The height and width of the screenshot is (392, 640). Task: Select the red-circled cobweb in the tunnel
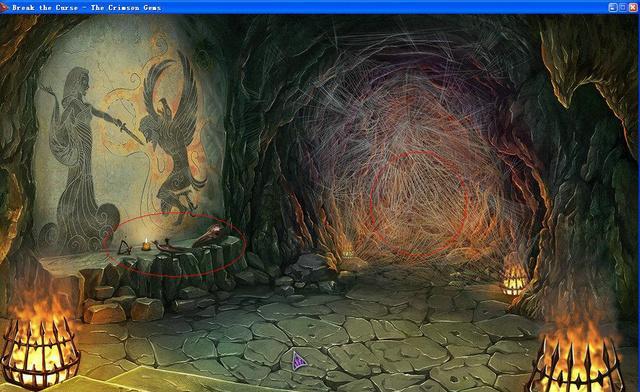click(419, 203)
